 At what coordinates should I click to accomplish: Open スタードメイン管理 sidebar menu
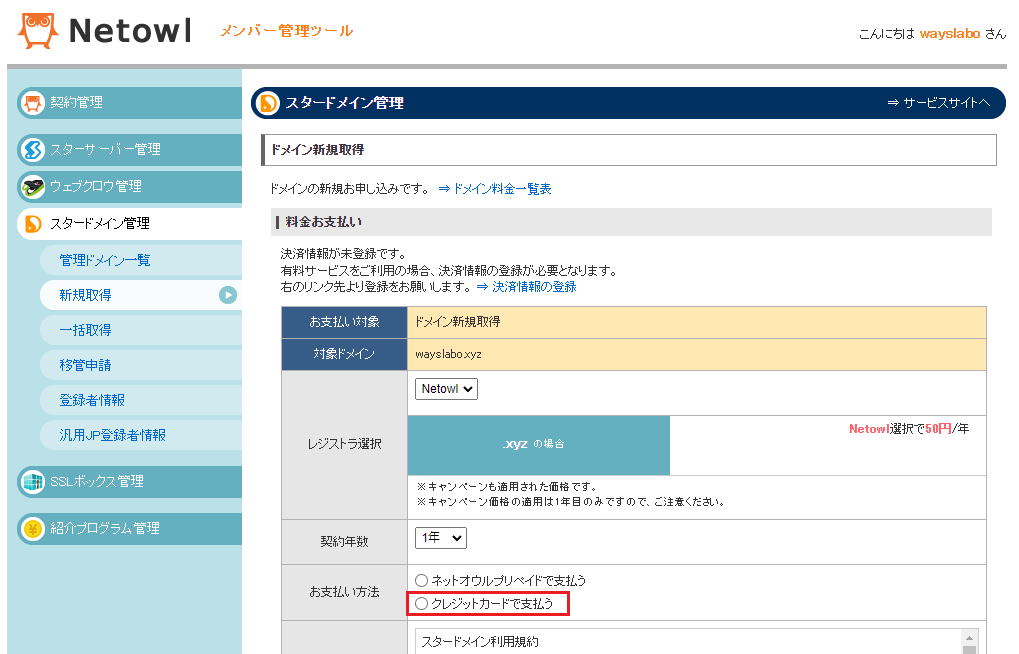coord(129,224)
